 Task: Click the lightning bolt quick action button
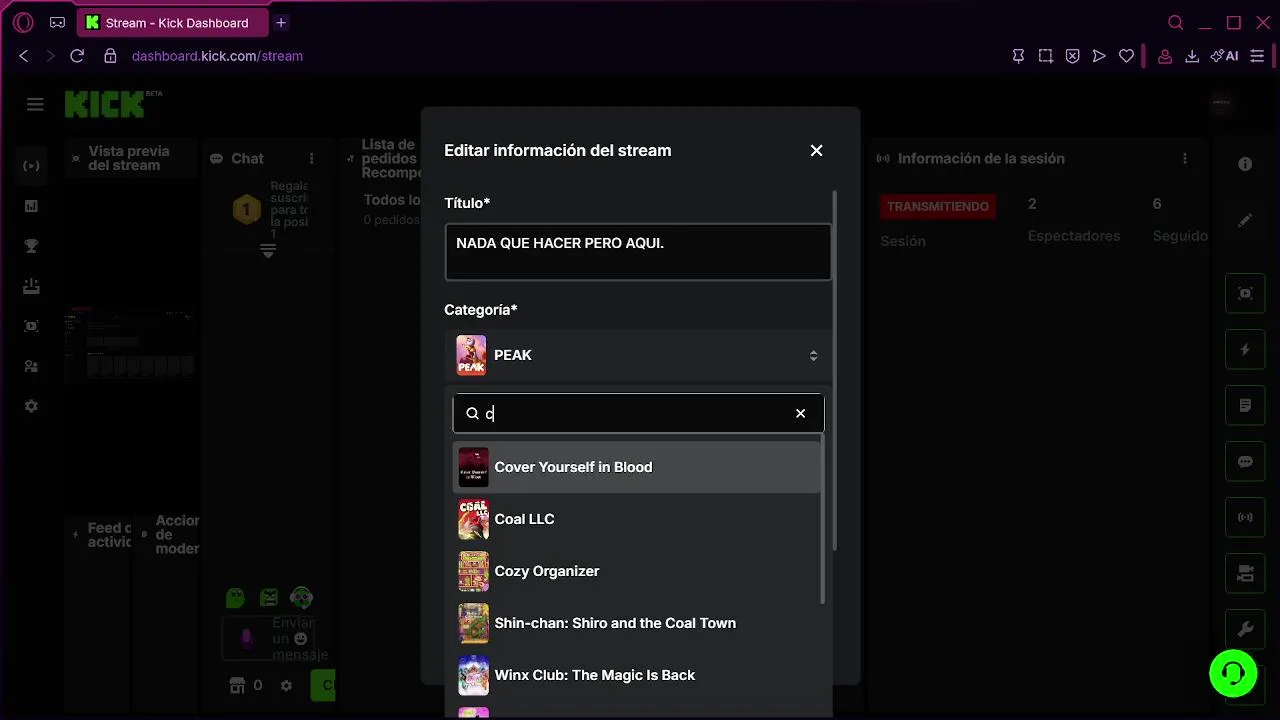(x=1245, y=349)
